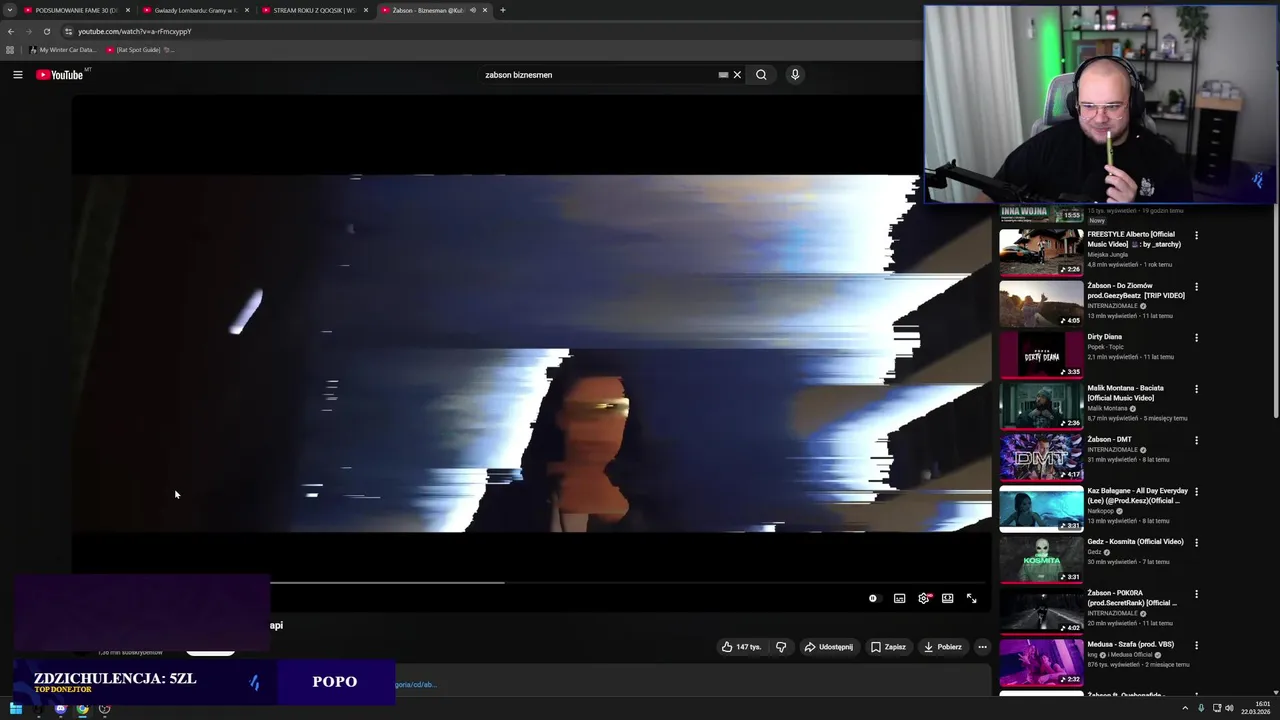Go back in browser

pos(11,31)
